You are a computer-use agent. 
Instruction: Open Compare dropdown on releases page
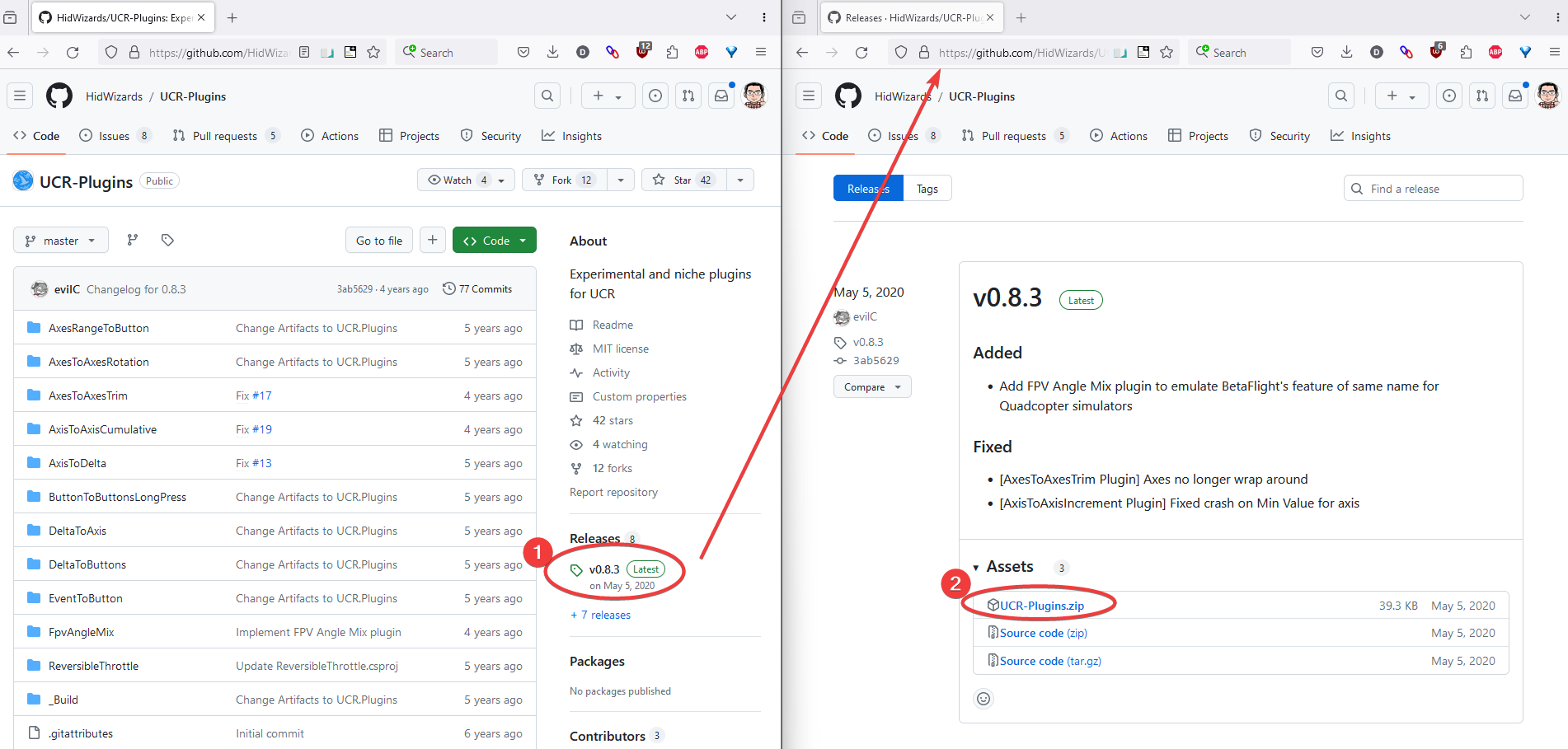tap(872, 386)
